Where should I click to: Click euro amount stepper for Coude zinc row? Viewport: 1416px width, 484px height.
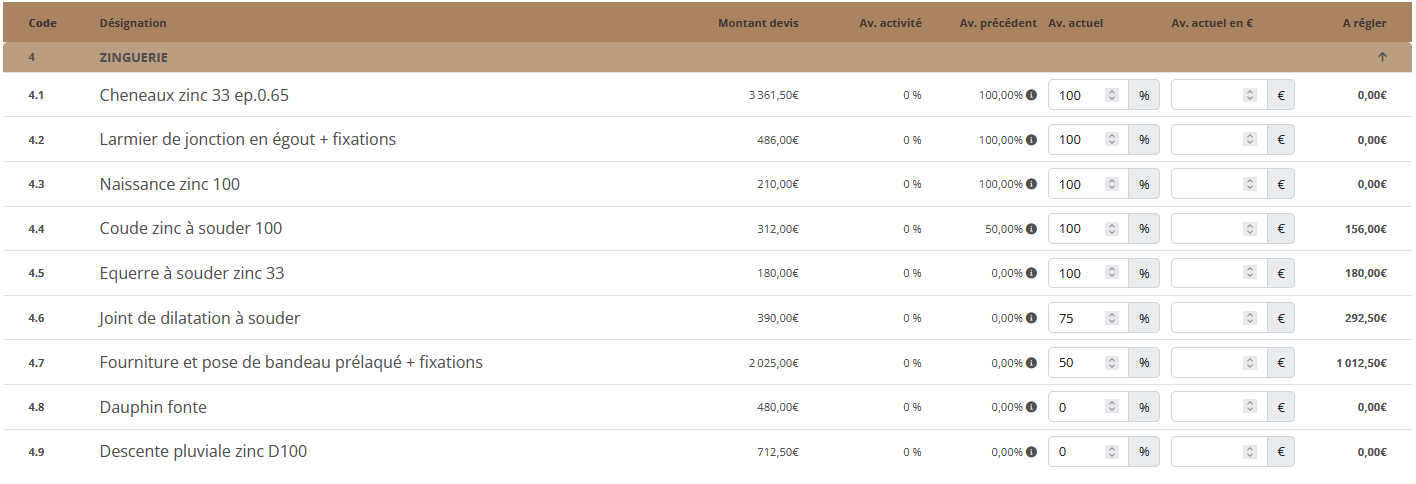click(x=1249, y=229)
